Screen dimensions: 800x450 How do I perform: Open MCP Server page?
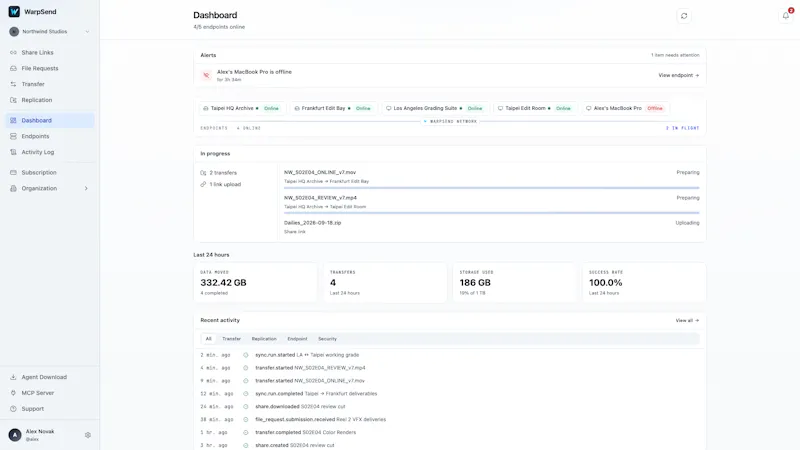(x=49, y=393)
